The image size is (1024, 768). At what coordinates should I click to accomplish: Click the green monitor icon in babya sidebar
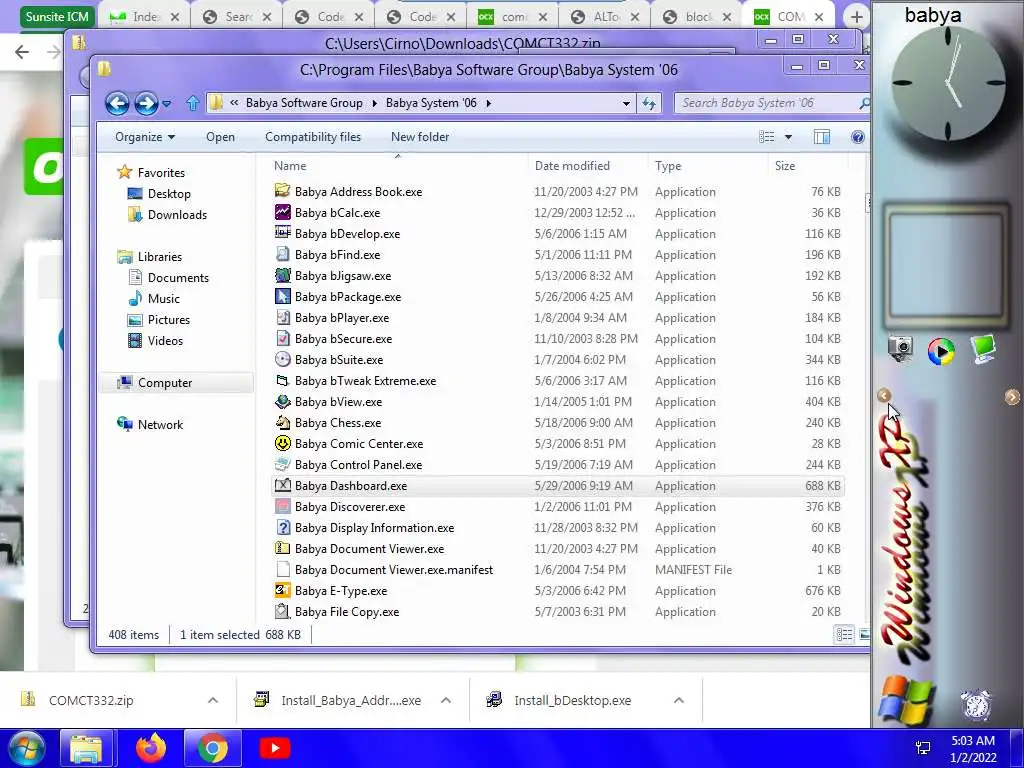[x=983, y=349]
